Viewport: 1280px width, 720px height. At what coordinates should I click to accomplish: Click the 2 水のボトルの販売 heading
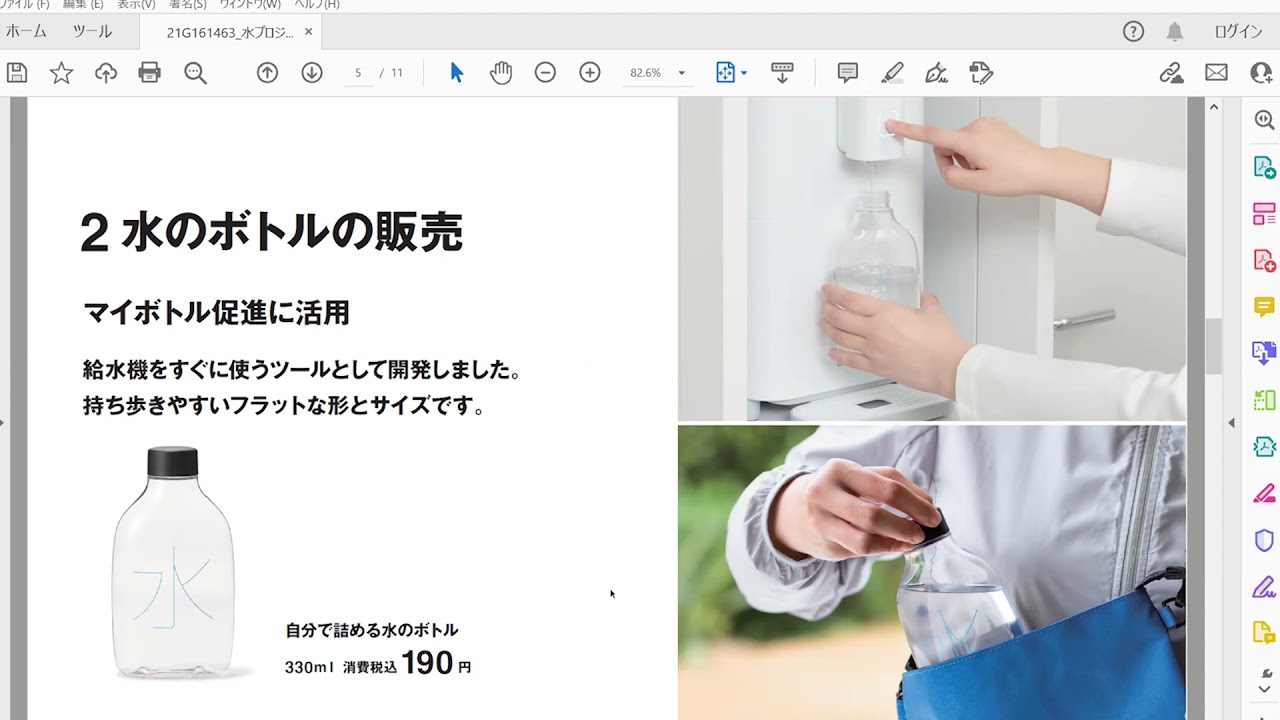pyautogui.click(x=271, y=232)
